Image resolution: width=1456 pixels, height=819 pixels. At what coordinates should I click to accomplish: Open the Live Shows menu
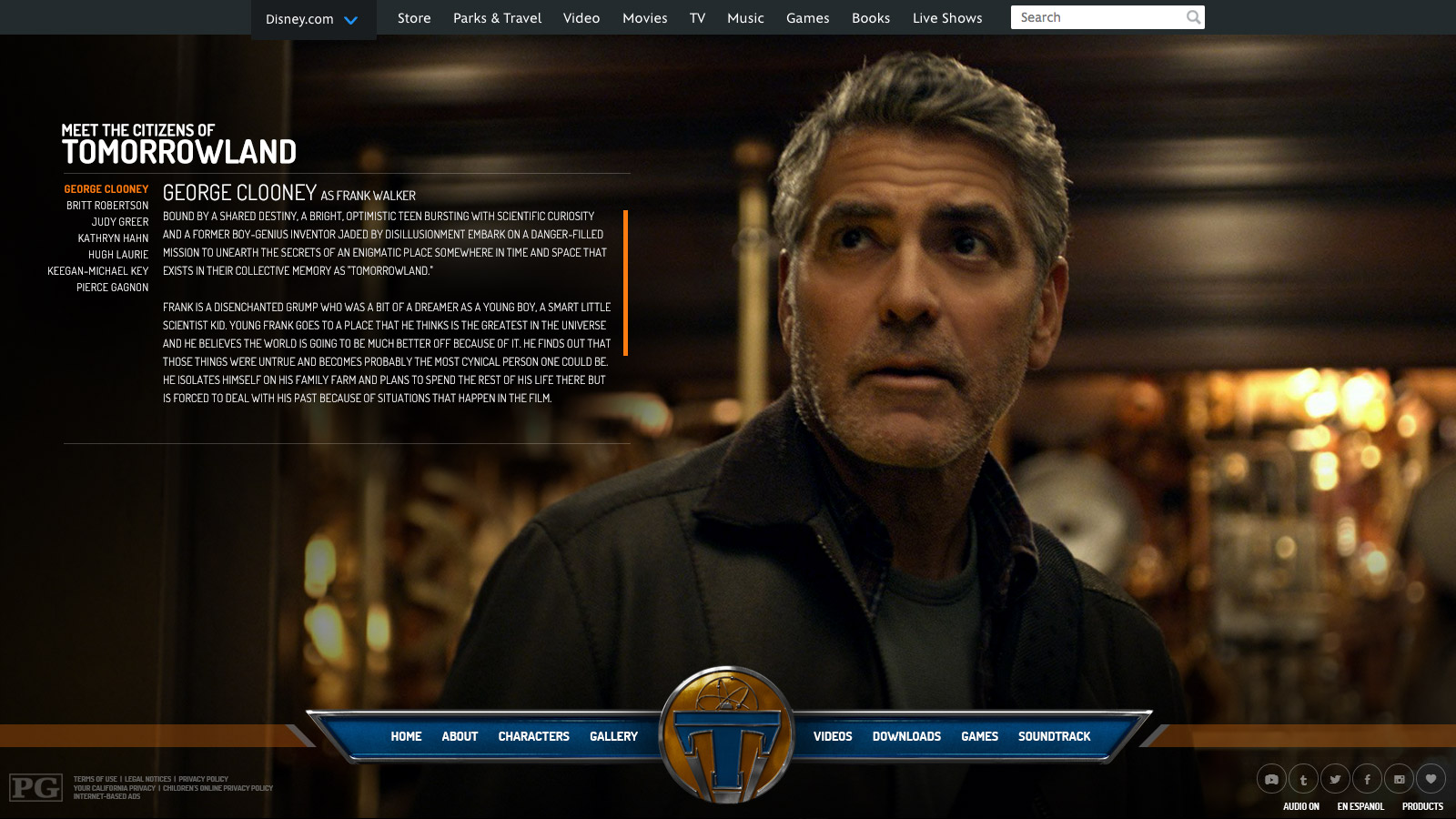(x=946, y=18)
